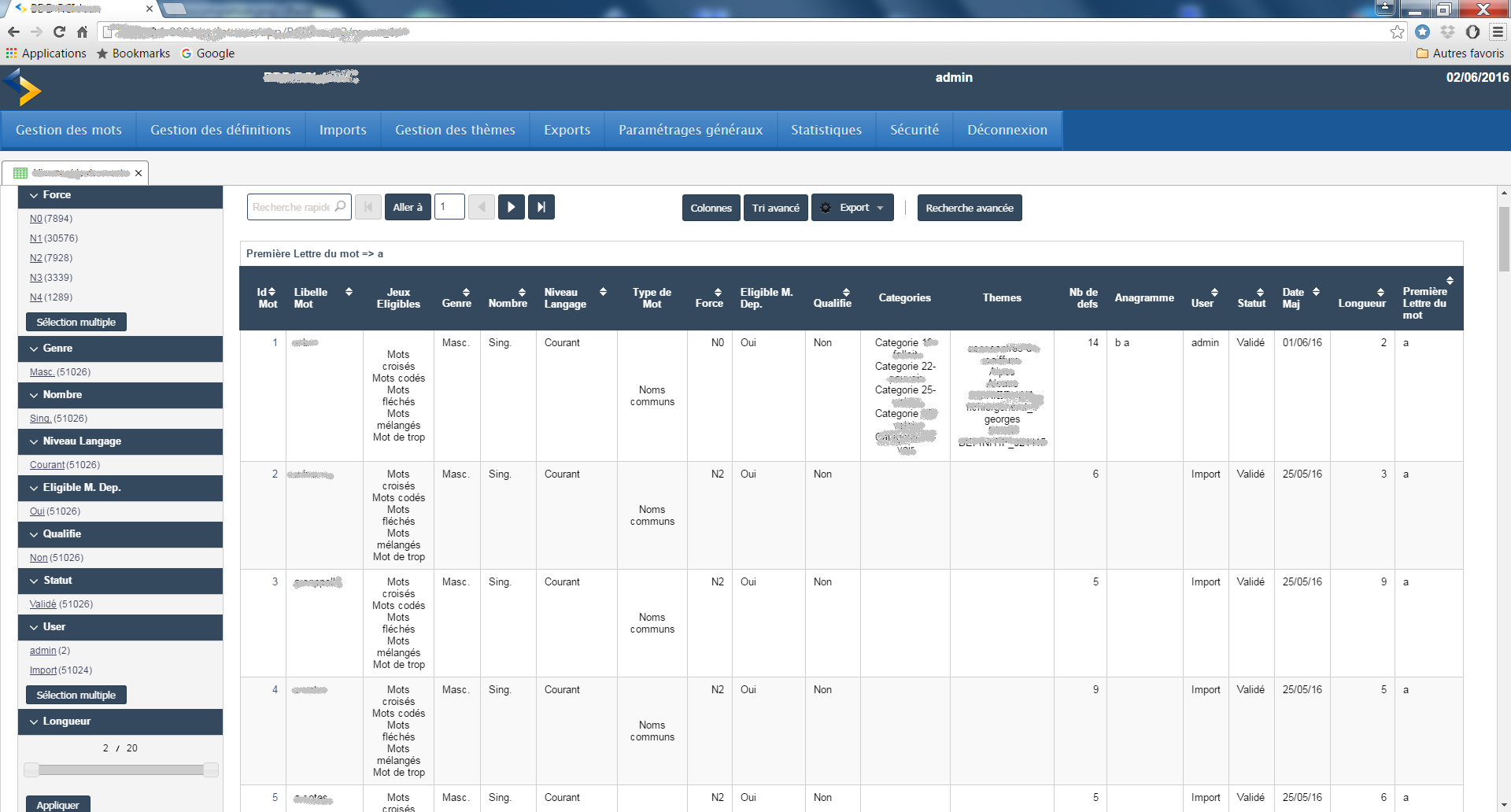This screenshot has width=1511, height=812.
Task: Open the Statistiques menu
Action: 826,130
